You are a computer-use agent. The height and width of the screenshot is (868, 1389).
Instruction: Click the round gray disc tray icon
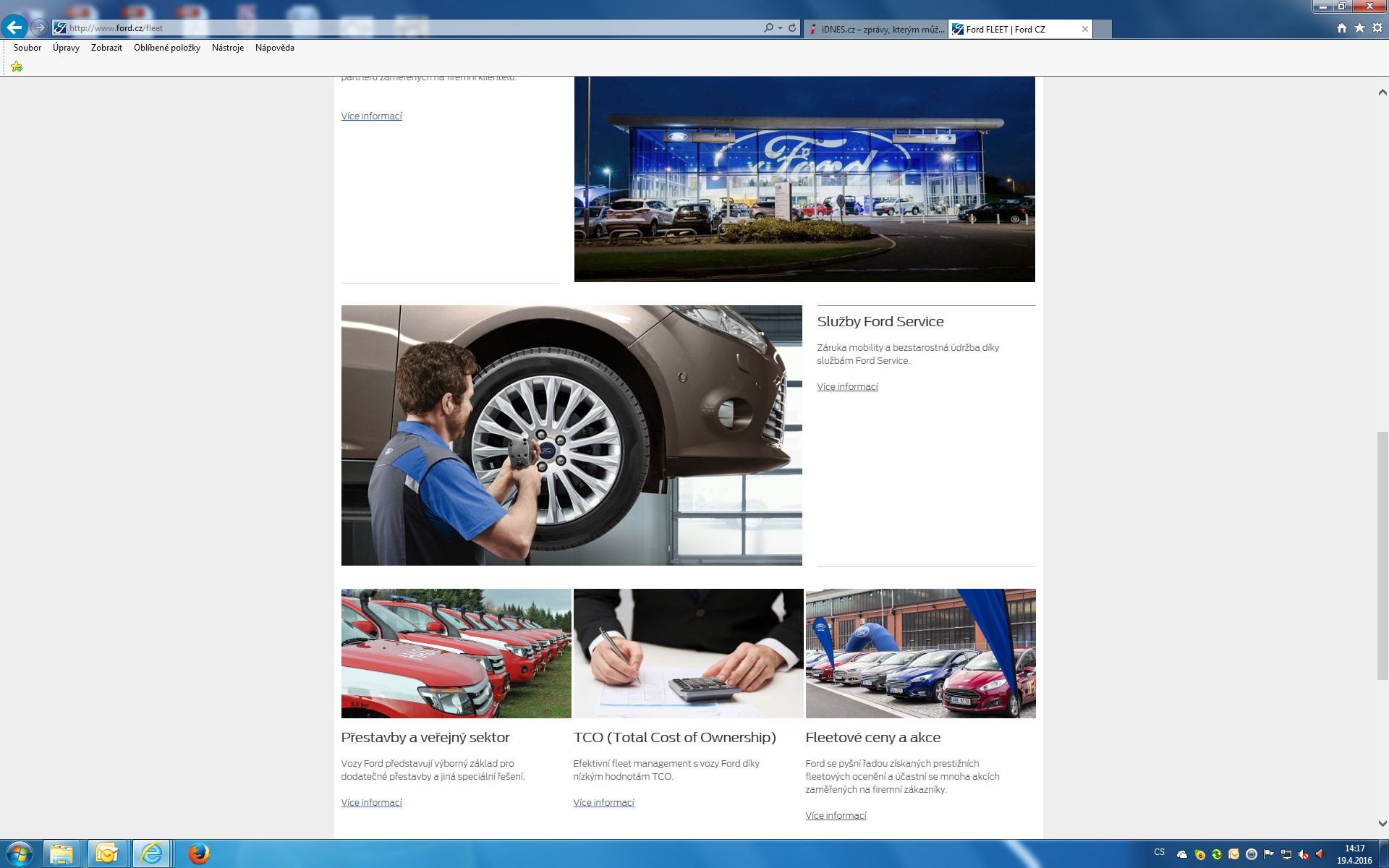tap(1251, 854)
